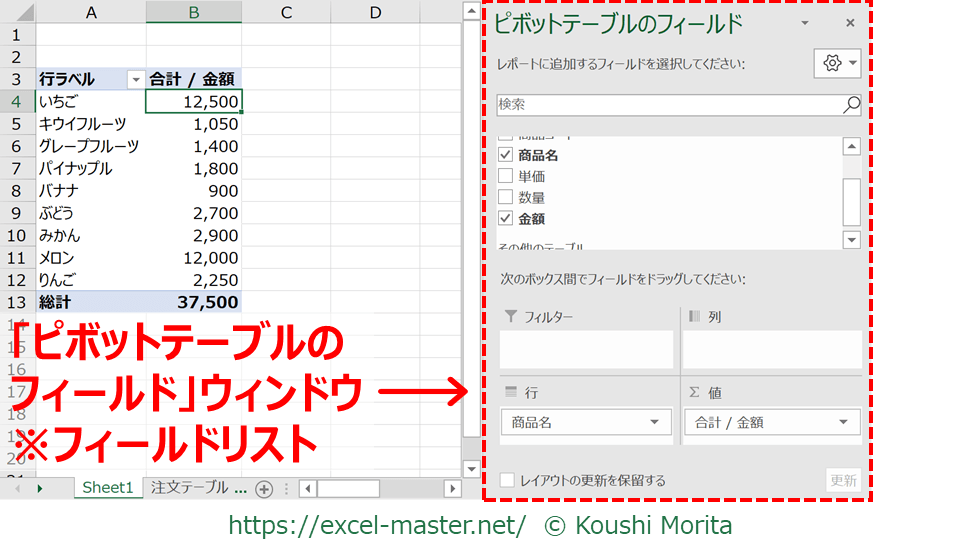This screenshot has width=960, height=540.
Task: Close the pivot table fields pane
Action: coord(850,23)
